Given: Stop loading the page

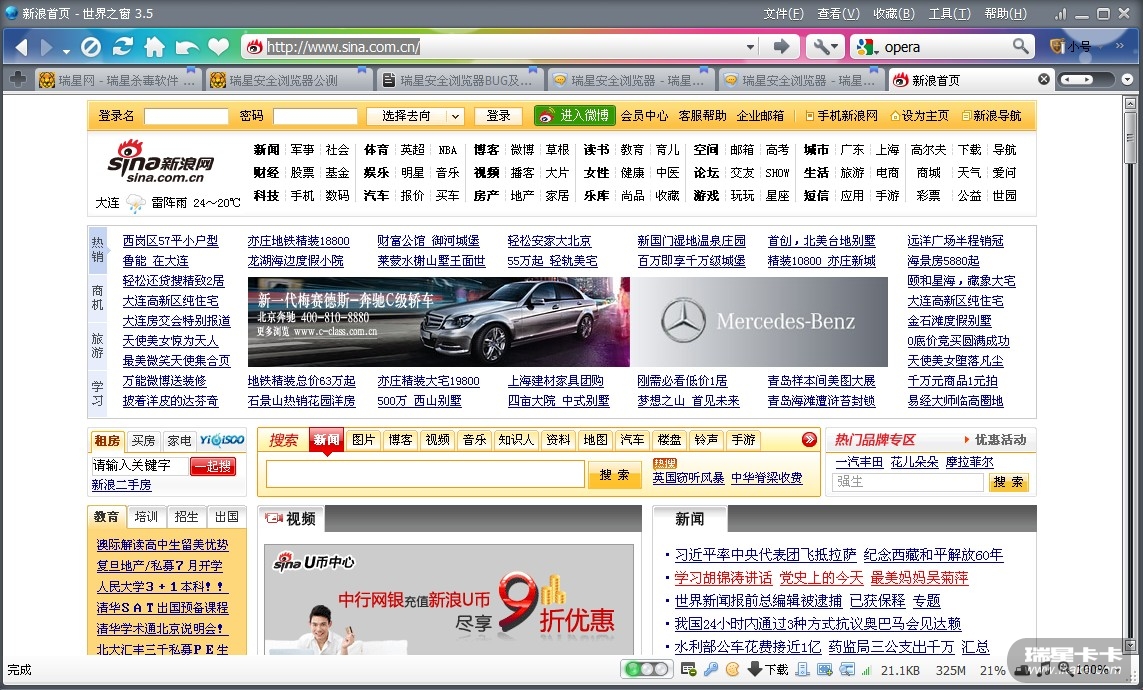Looking at the screenshot, I should [x=90, y=47].
